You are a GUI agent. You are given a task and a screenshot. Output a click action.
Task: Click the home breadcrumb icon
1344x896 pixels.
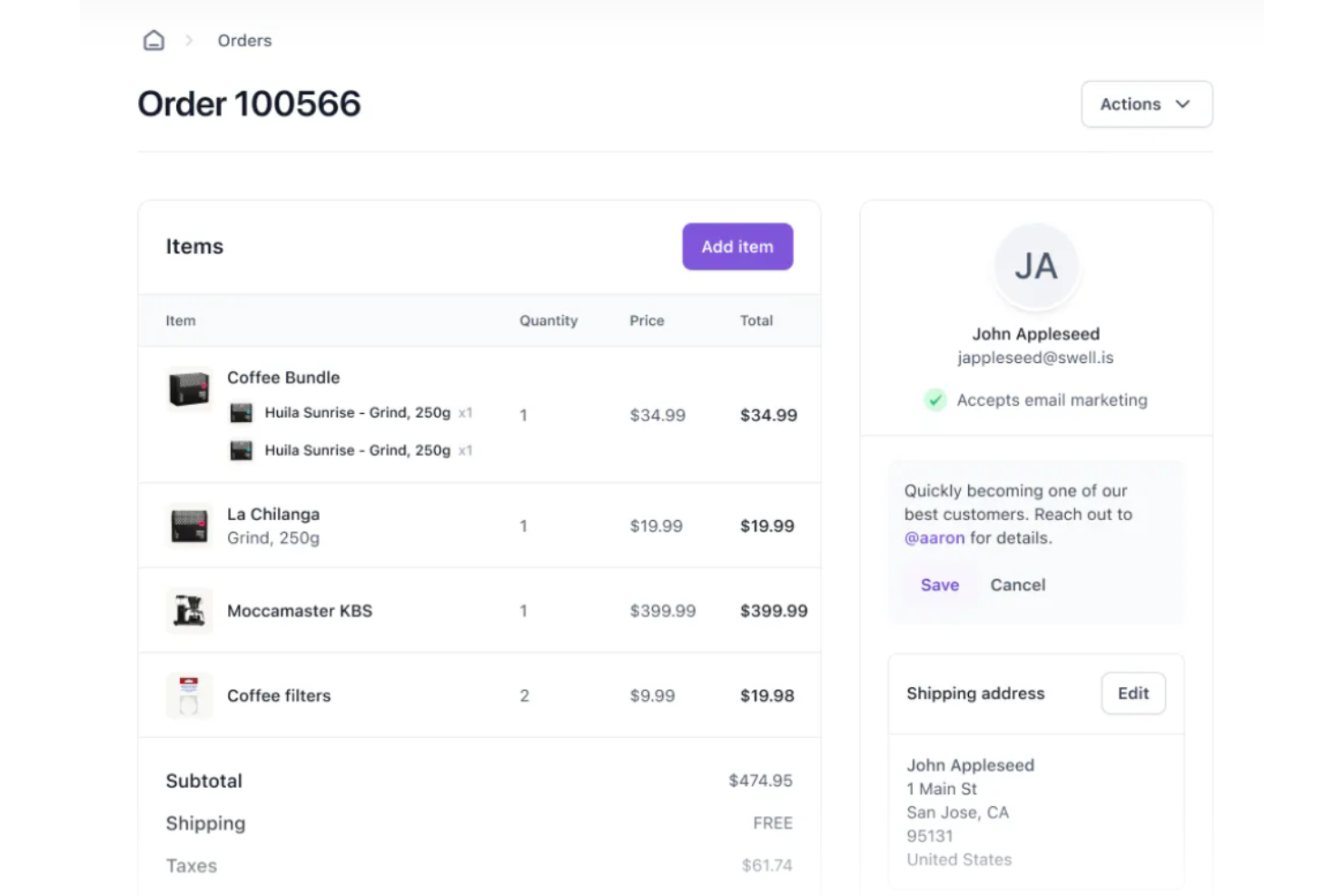[x=153, y=39]
